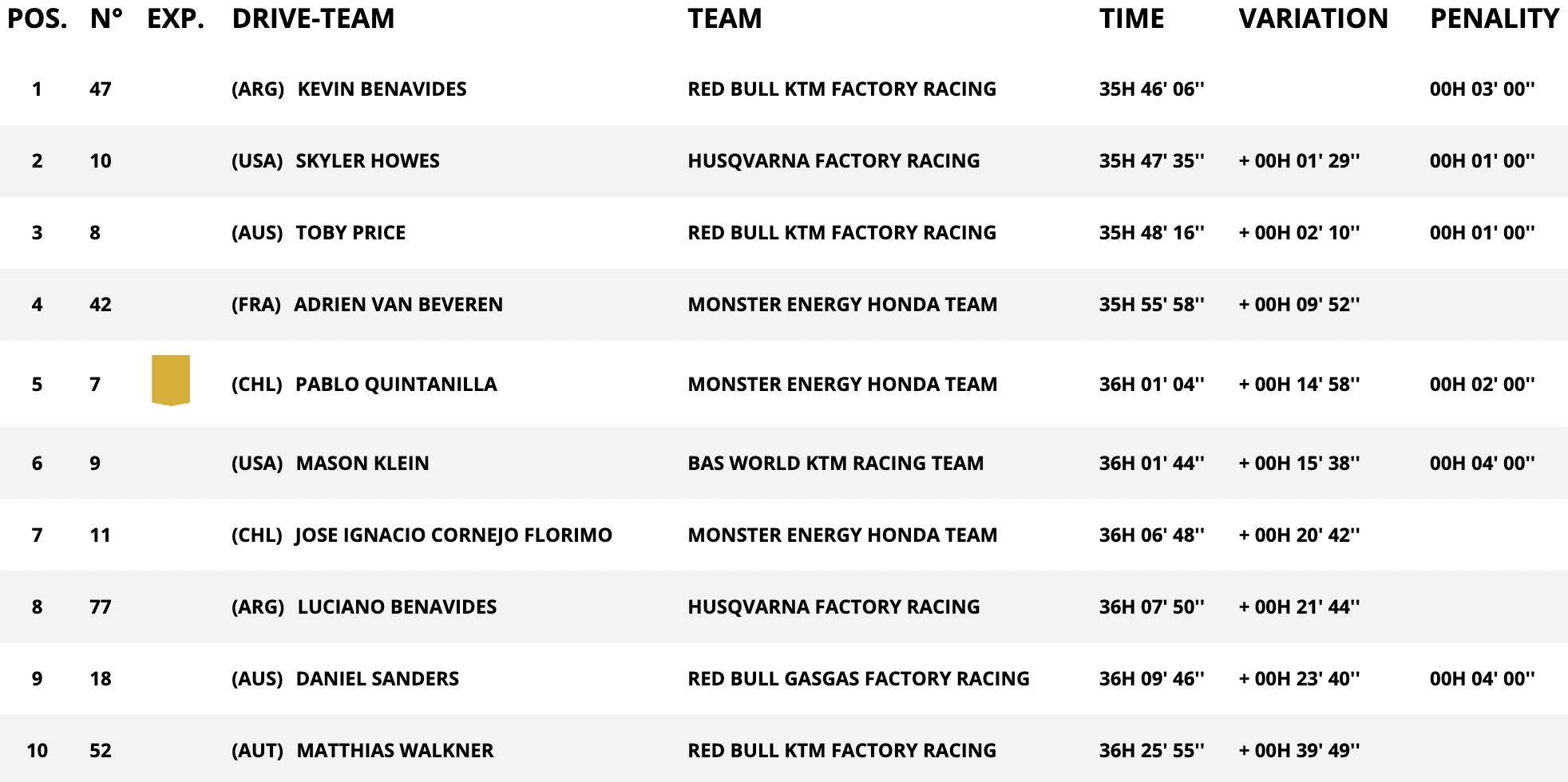Image resolution: width=1568 pixels, height=782 pixels.
Task: Click BAS World KTM Racing Team
Action: pos(836,463)
